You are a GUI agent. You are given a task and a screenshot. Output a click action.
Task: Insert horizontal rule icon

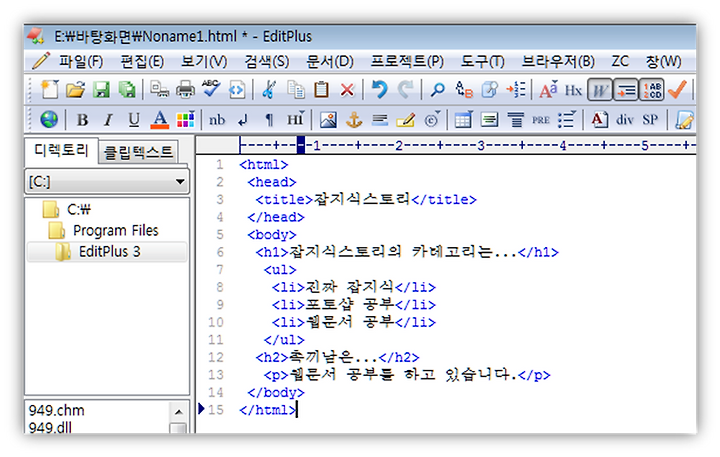[380, 120]
